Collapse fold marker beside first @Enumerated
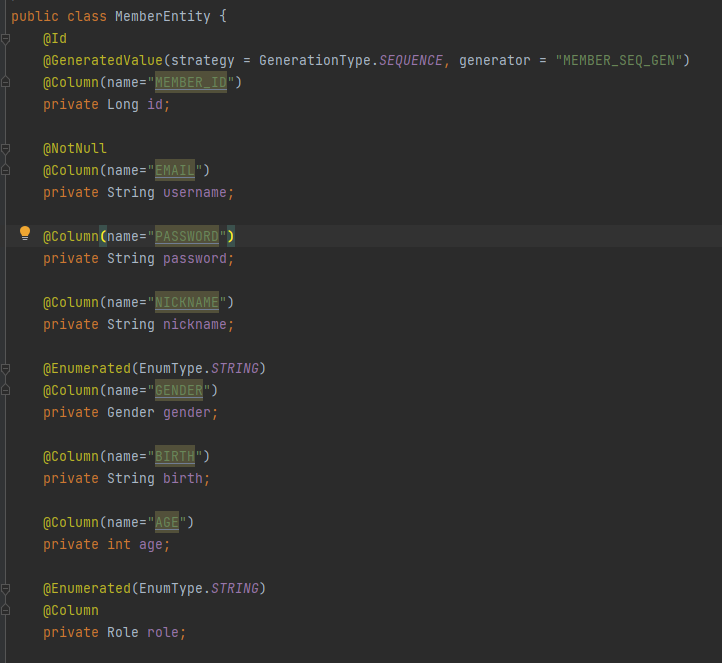722x663 pixels. point(6,369)
